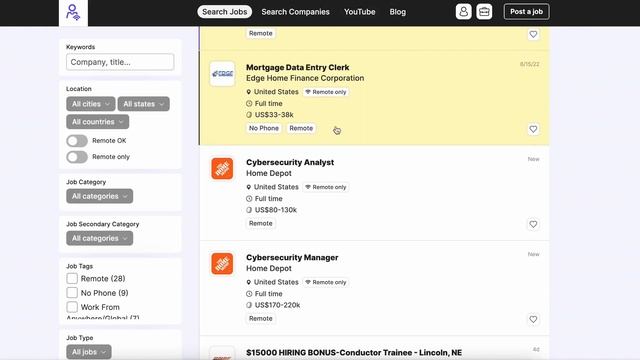Viewport: 640px width, 360px height.
Task: Click Home Depot logo for Cybersecurity Manager
Action: tap(222, 264)
